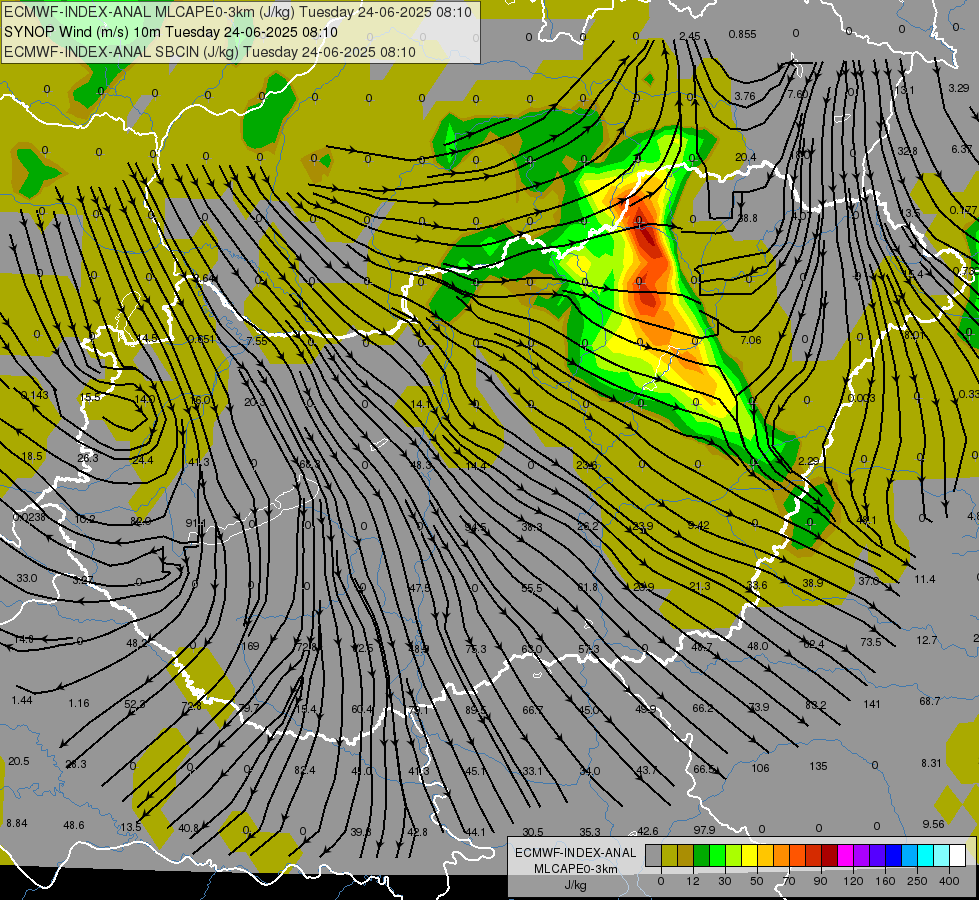The width and height of the screenshot is (979, 900).
Task: Click the map value '1.44'
Action: coord(22,700)
